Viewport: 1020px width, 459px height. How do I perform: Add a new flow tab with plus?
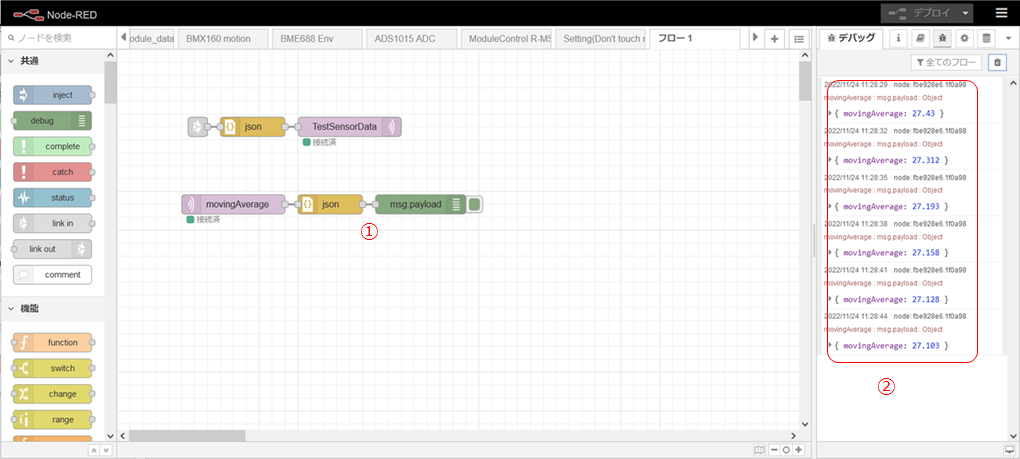[x=775, y=38]
